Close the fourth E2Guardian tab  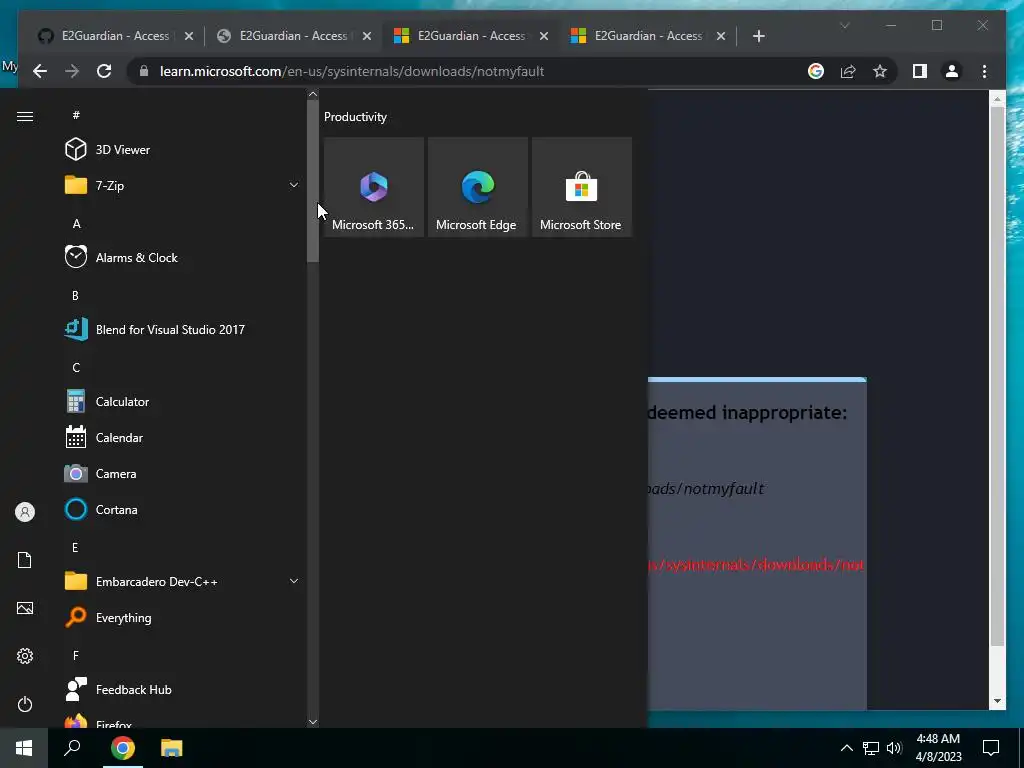[x=721, y=36]
